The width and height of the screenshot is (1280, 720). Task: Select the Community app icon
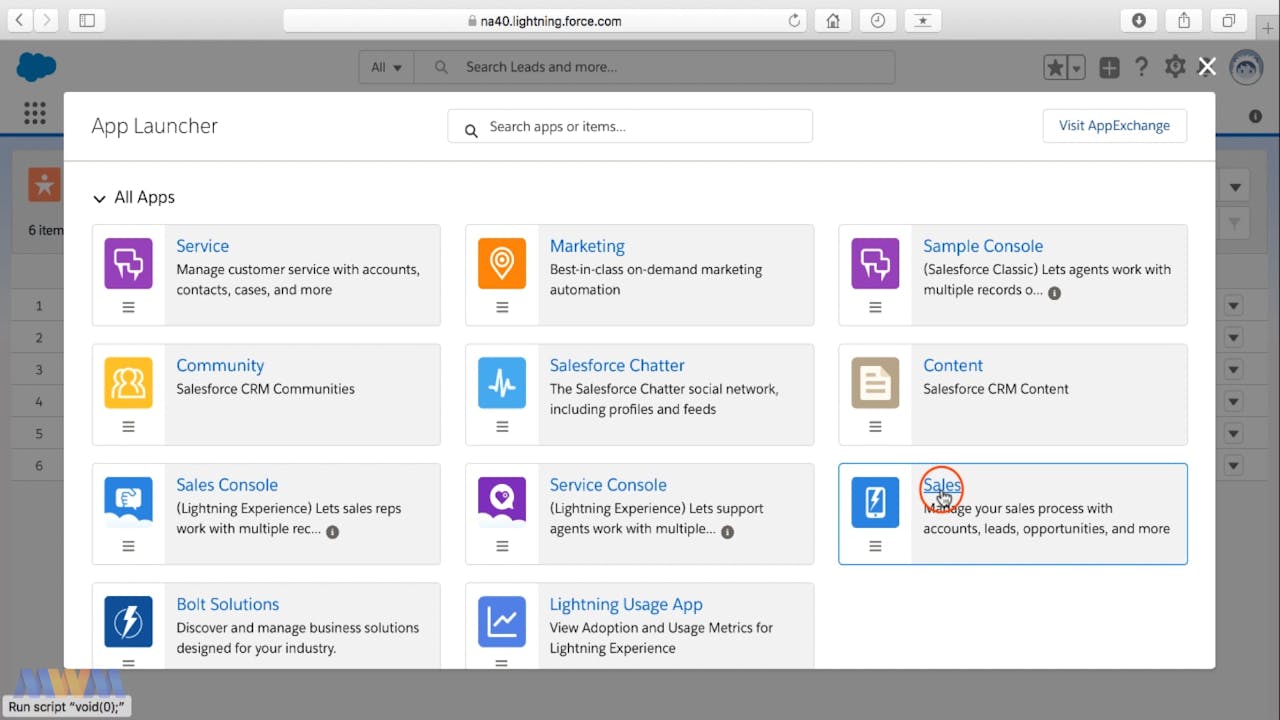pyautogui.click(x=128, y=383)
